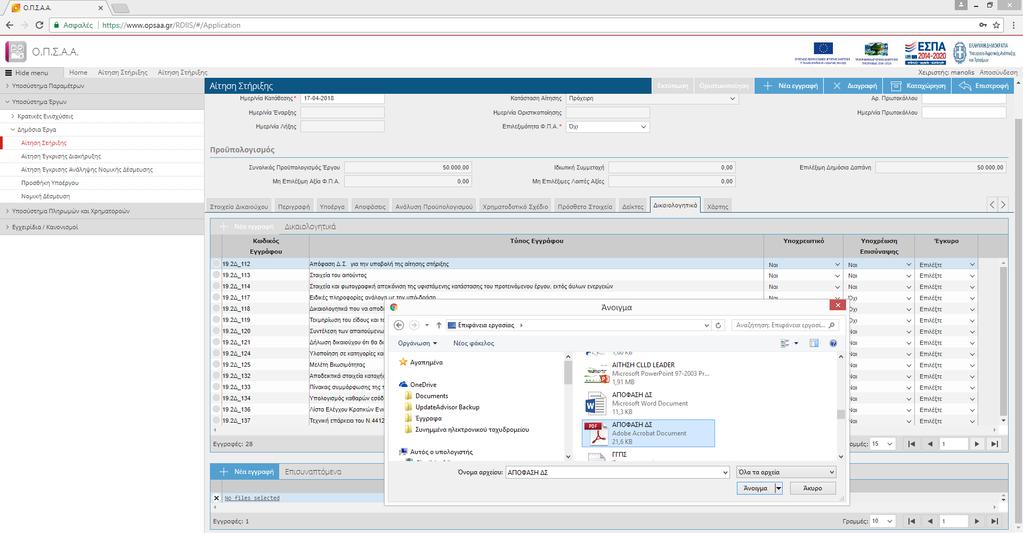Select the row radio for 19.2Δ_114

[216, 286]
